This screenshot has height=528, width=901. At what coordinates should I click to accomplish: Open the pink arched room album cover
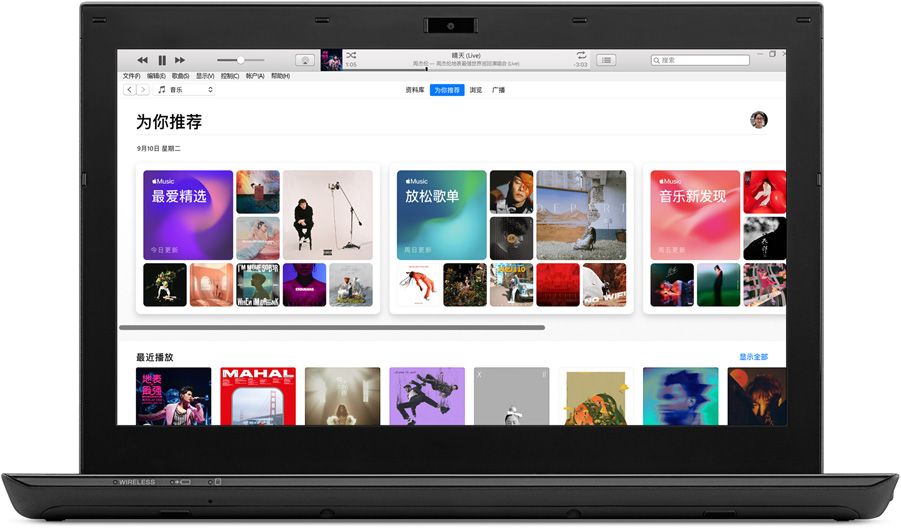(x=211, y=285)
